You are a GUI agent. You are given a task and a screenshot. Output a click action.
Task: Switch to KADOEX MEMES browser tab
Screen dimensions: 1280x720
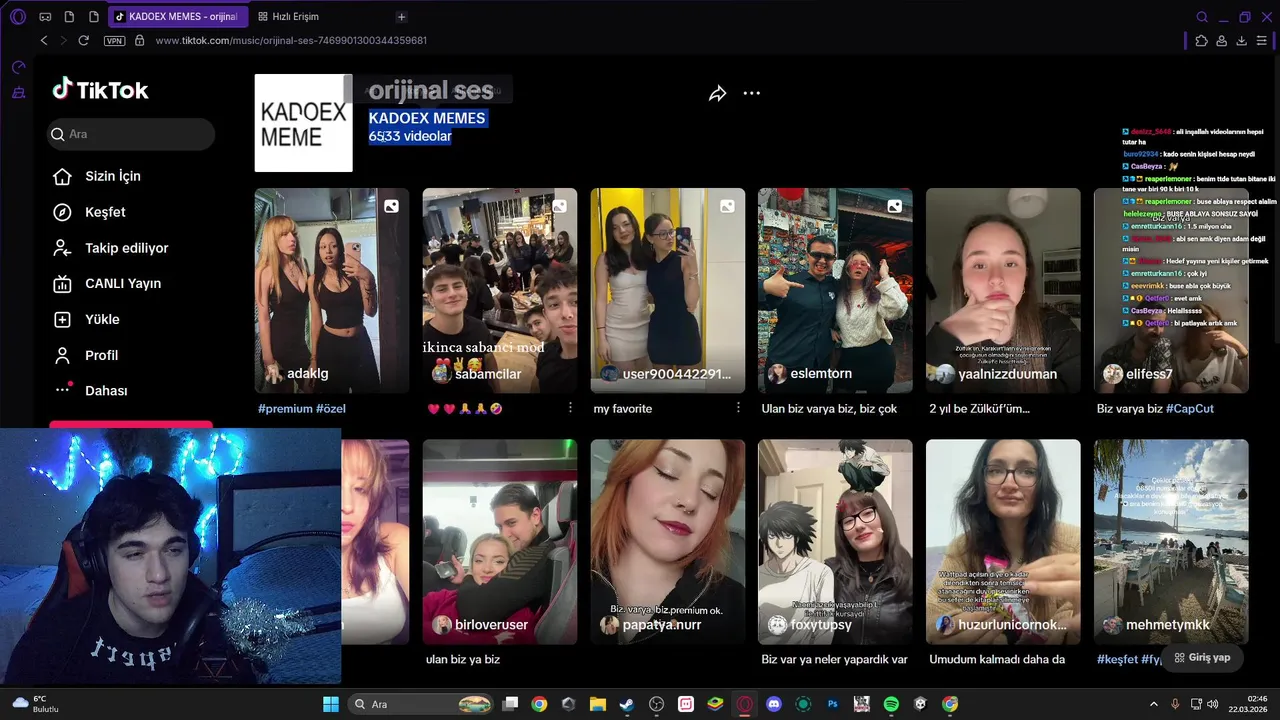(177, 17)
